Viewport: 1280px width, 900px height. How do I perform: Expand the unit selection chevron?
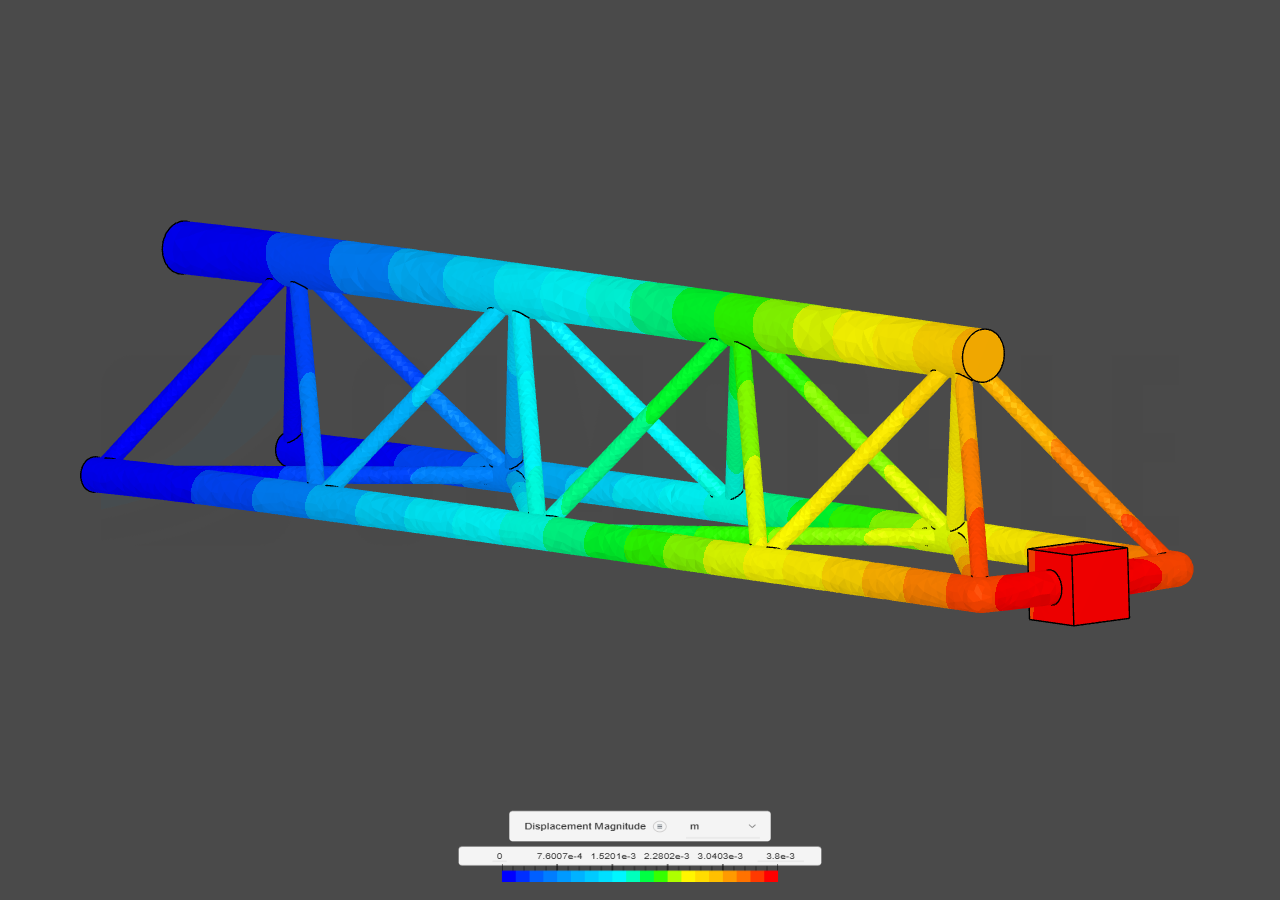[751, 826]
